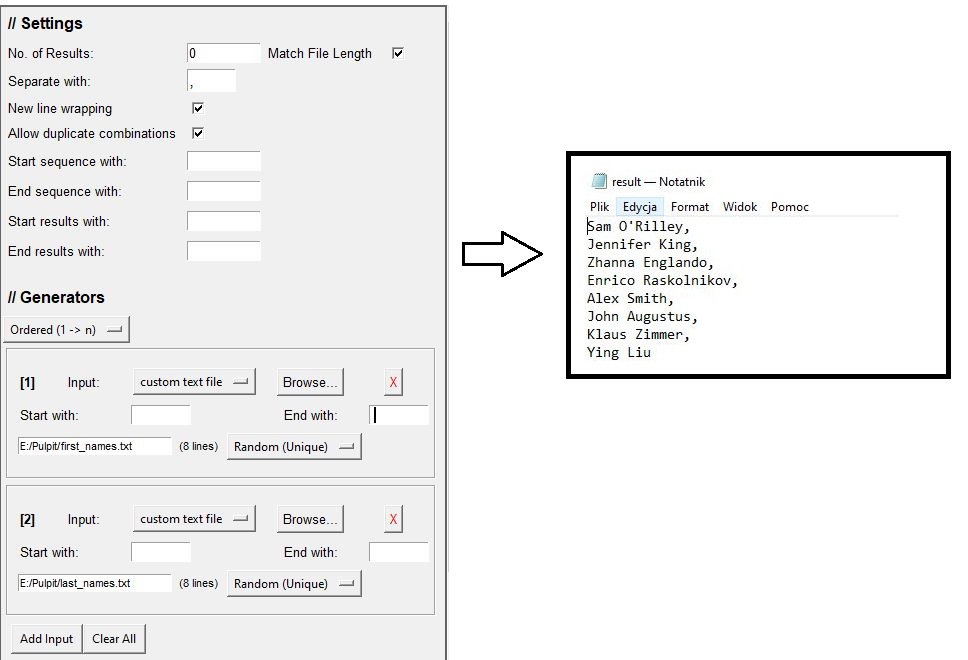Image resolution: width=968 pixels, height=660 pixels.
Task: Click the '// Settings' heading
Action: [45, 23]
